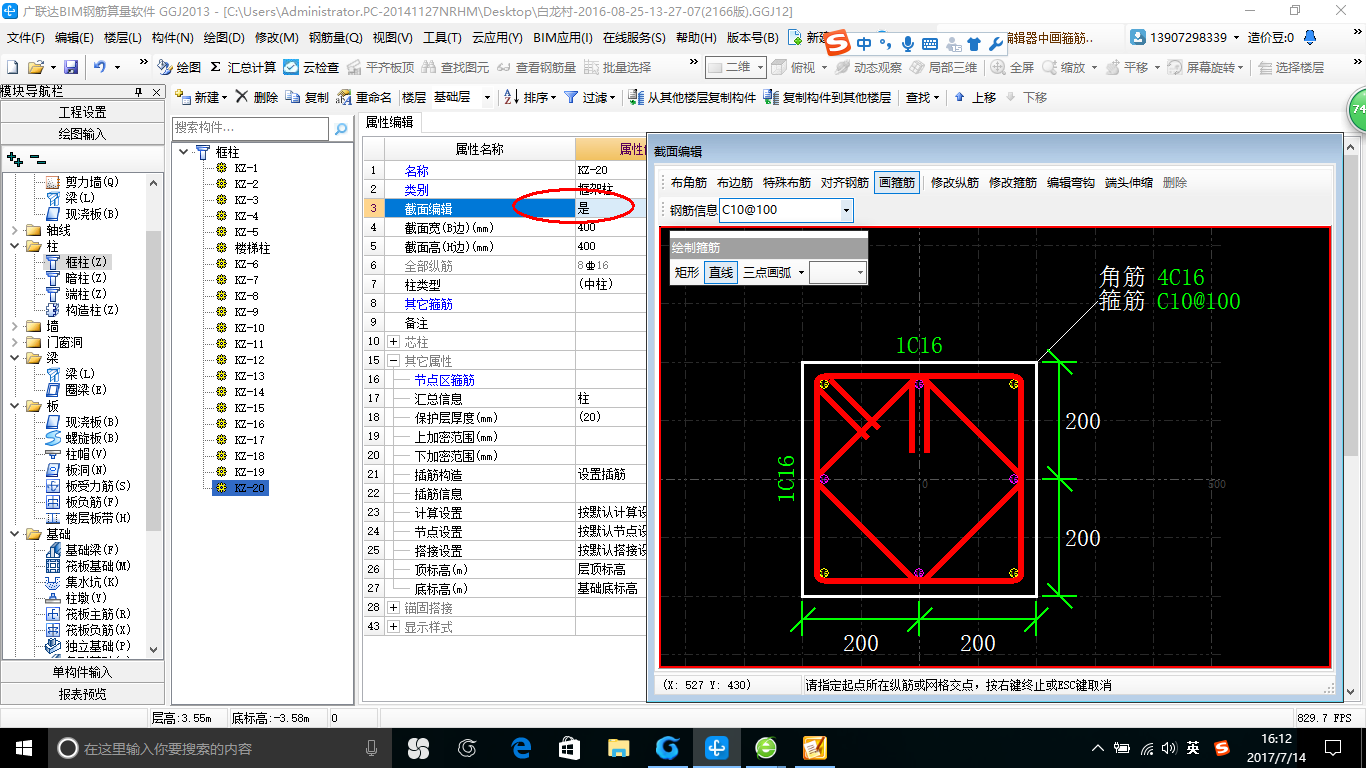Click the Edge browser icon in taskbar
This screenshot has width=1366, height=768.
pyautogui.click(x=520, y=747)
